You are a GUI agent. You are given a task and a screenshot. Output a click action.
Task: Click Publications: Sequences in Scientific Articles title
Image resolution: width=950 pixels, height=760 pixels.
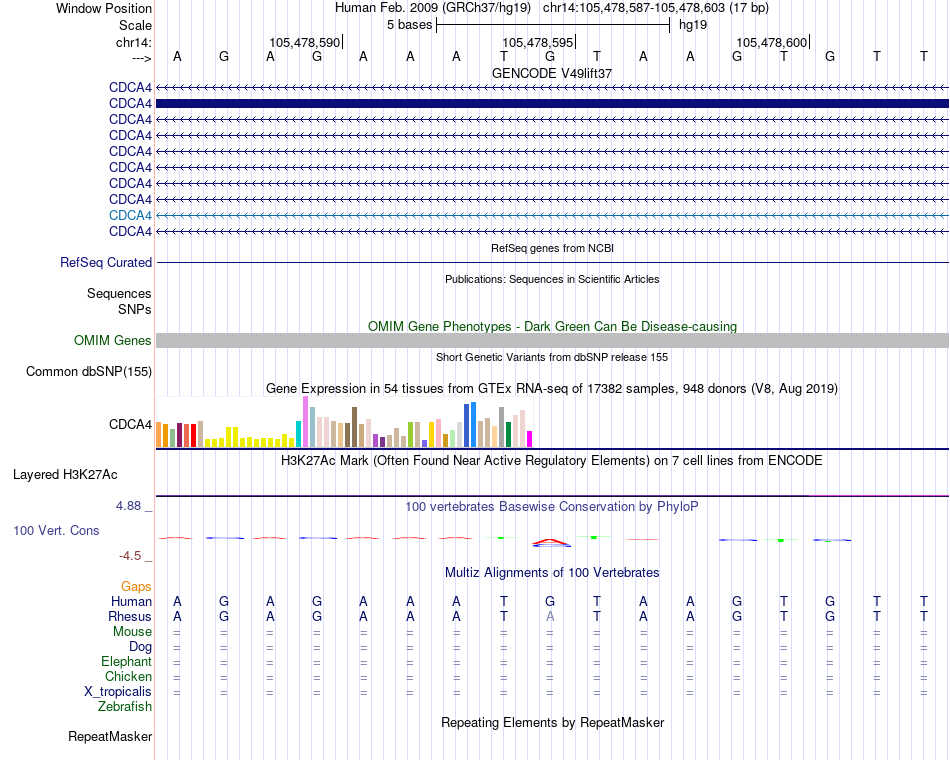552,279
